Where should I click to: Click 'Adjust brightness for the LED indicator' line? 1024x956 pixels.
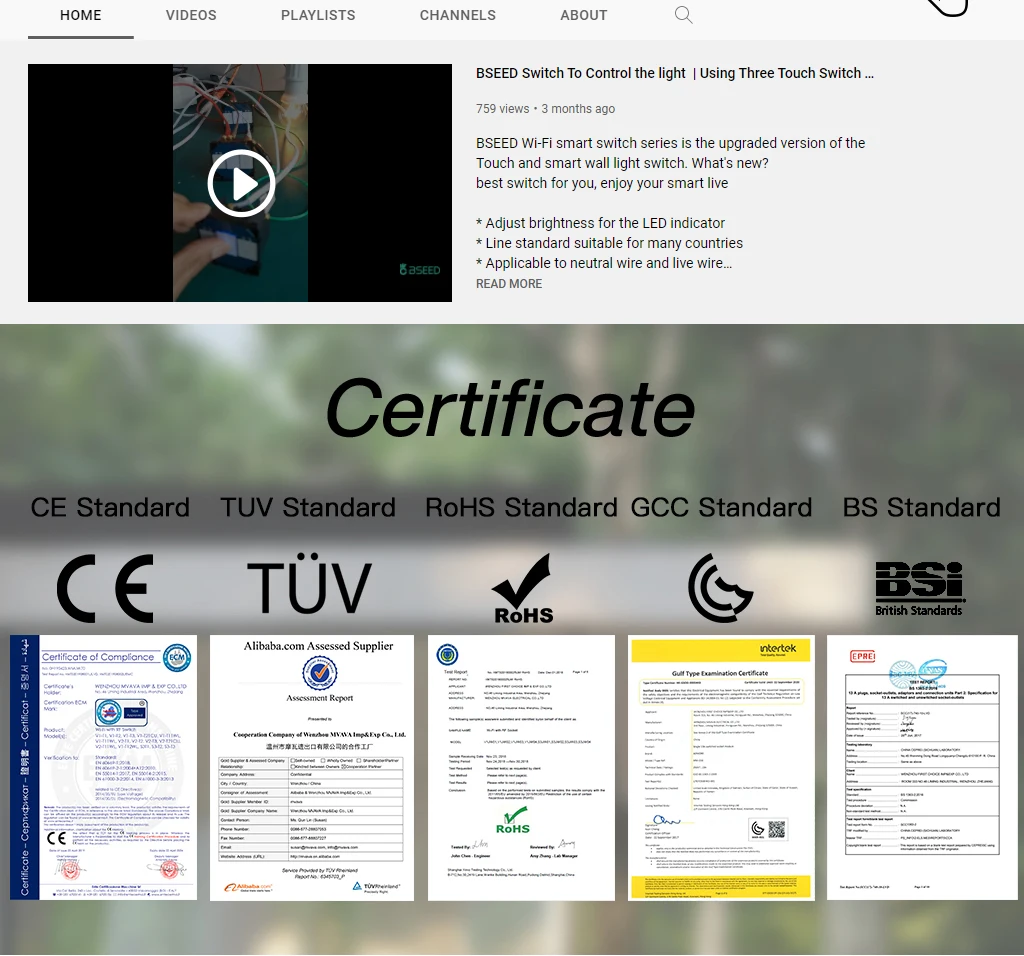tap(600, 223)
